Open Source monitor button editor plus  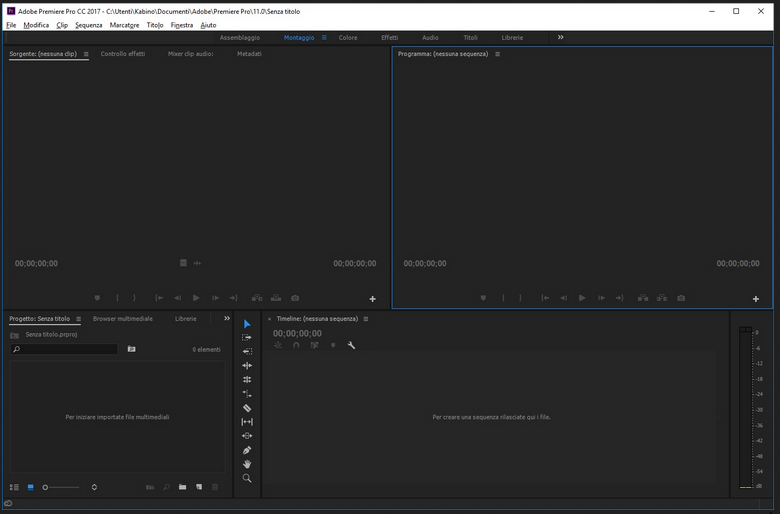pyautogui.click(x=373, y=299)
